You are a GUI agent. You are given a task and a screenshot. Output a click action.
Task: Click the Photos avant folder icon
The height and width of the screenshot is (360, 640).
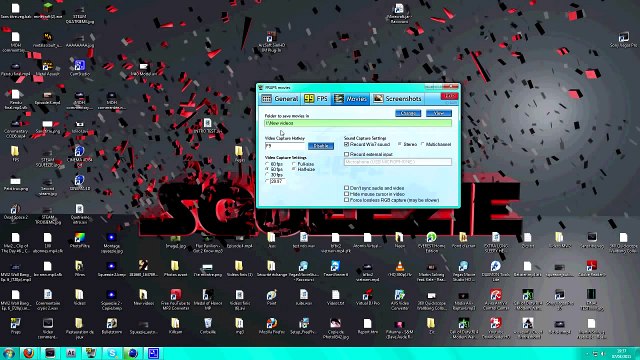176,267
